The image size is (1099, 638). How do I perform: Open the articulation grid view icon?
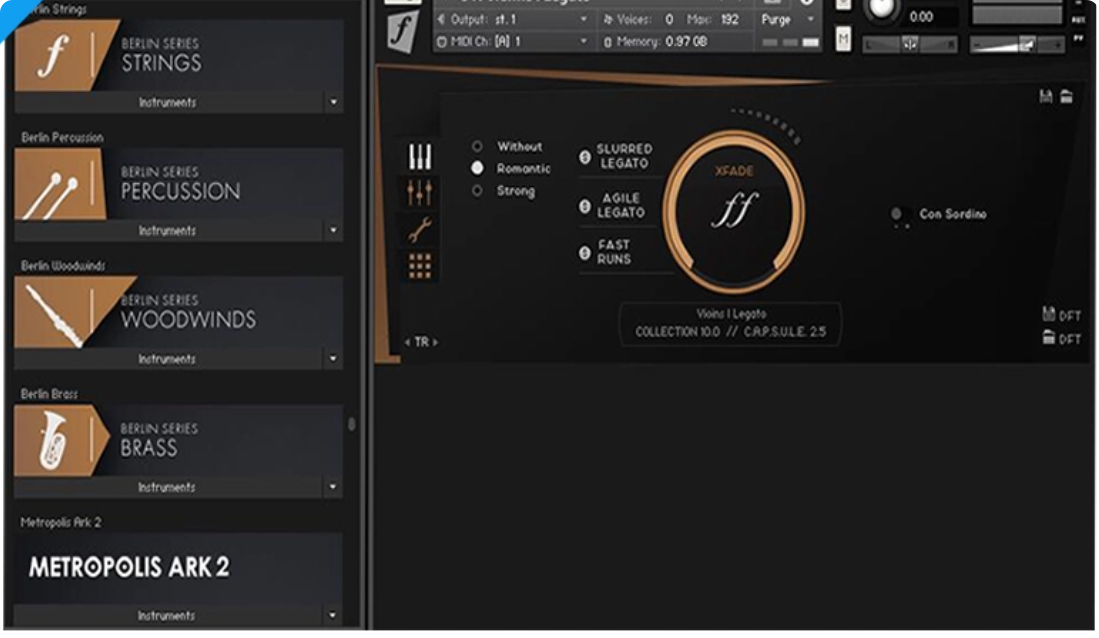(x=420, y=266)
